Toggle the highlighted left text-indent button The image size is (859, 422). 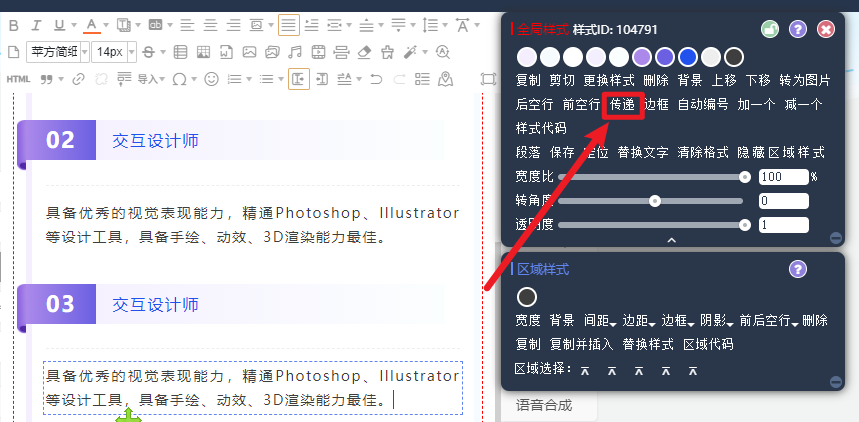(299, 79)
